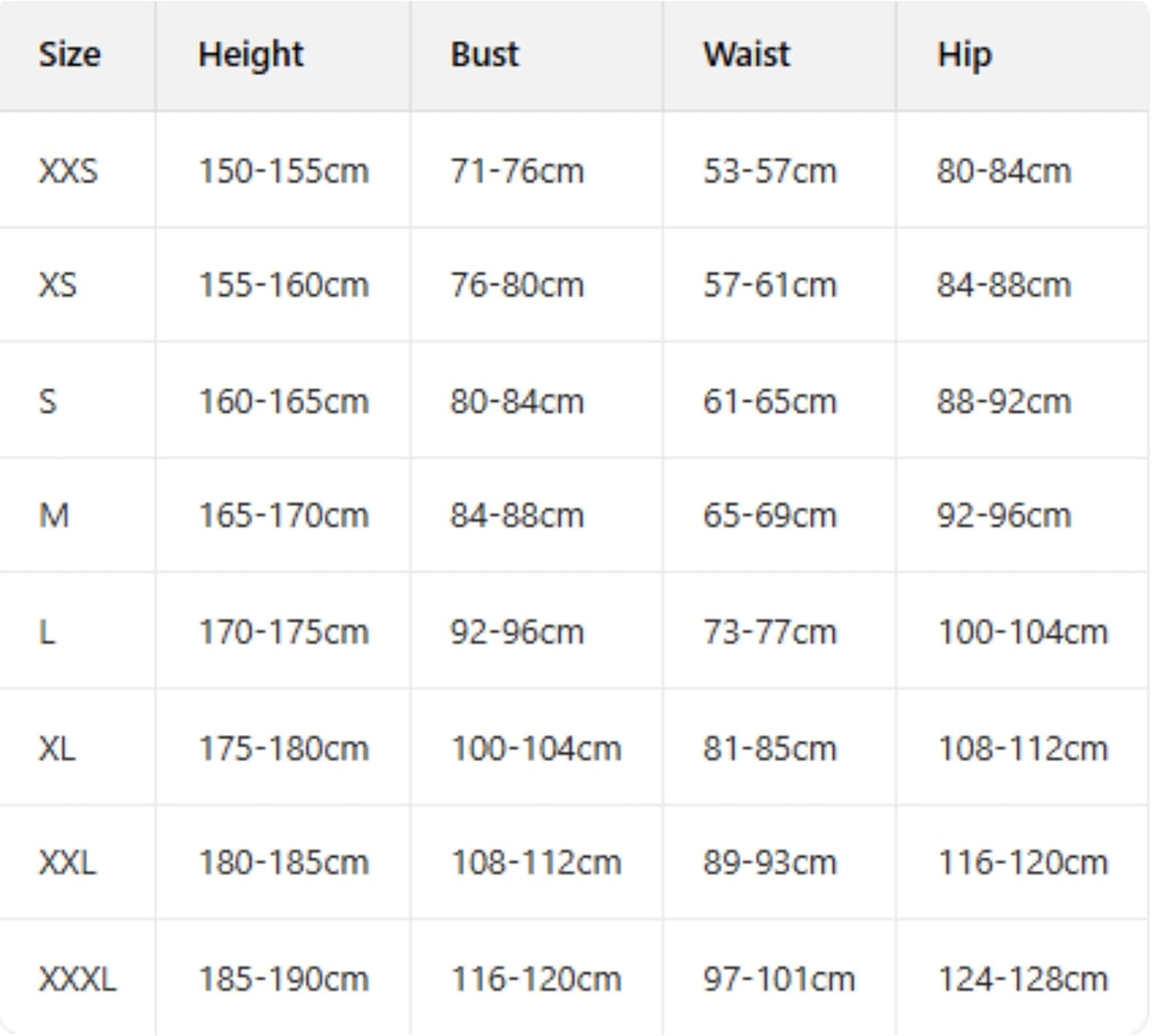Click the bust value for size XS

coord(517,285)
